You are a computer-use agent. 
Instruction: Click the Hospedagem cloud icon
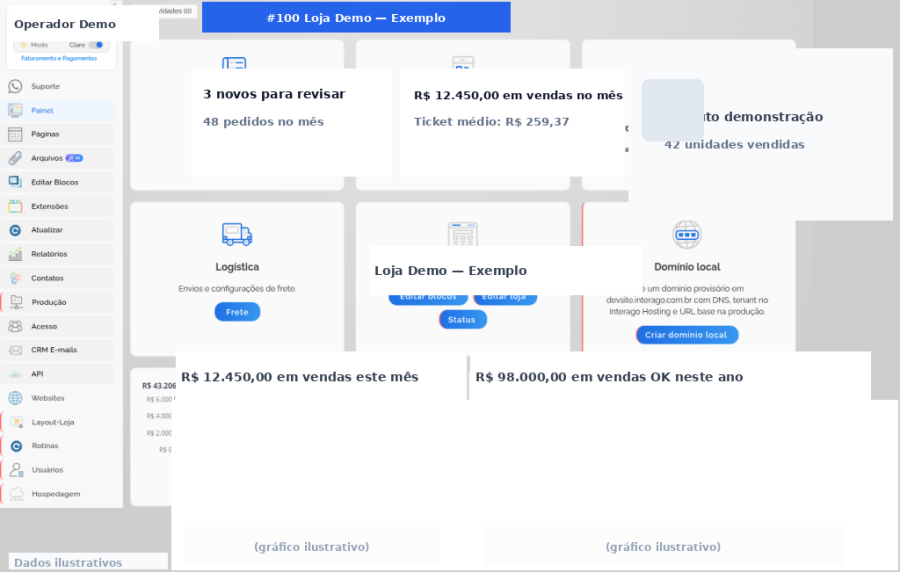click(16, 494)
